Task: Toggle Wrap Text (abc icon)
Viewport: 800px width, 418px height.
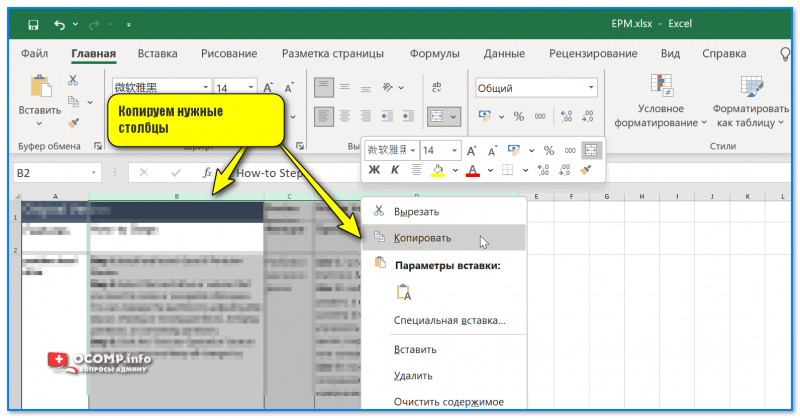Action: pos(437,87)
